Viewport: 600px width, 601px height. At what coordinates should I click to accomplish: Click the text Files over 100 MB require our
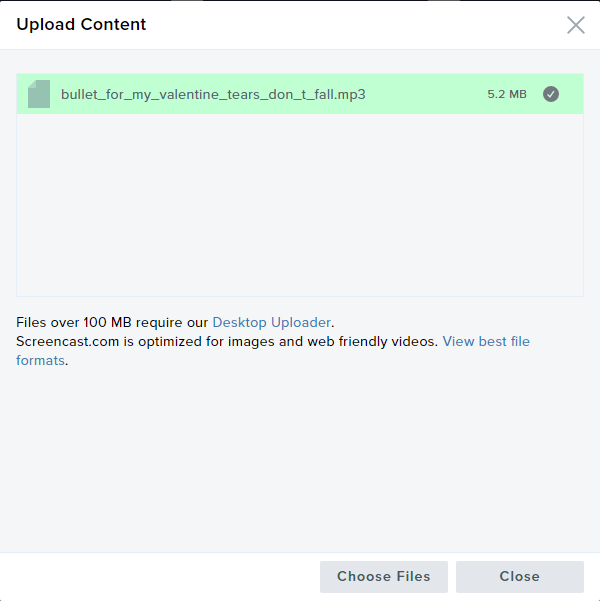click(112, 322)
